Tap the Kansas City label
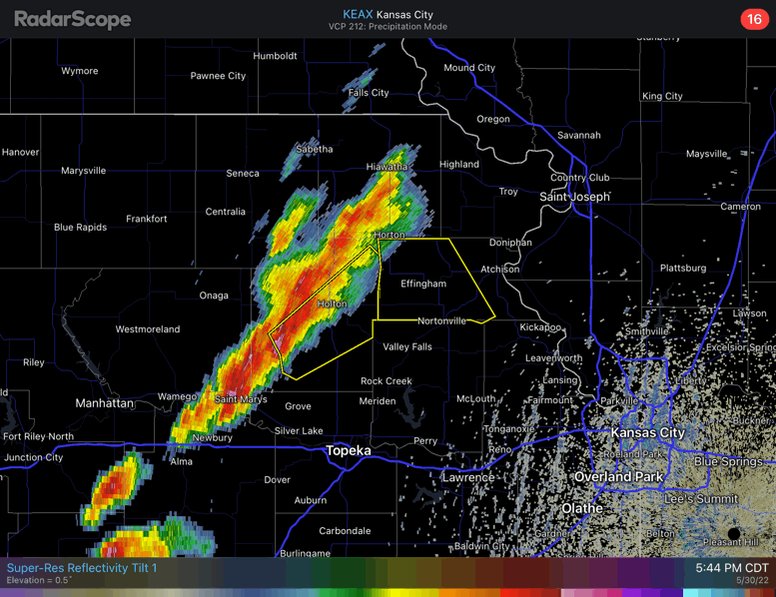The height and width of the screenshot is (597, 776). tap(647, 432)
